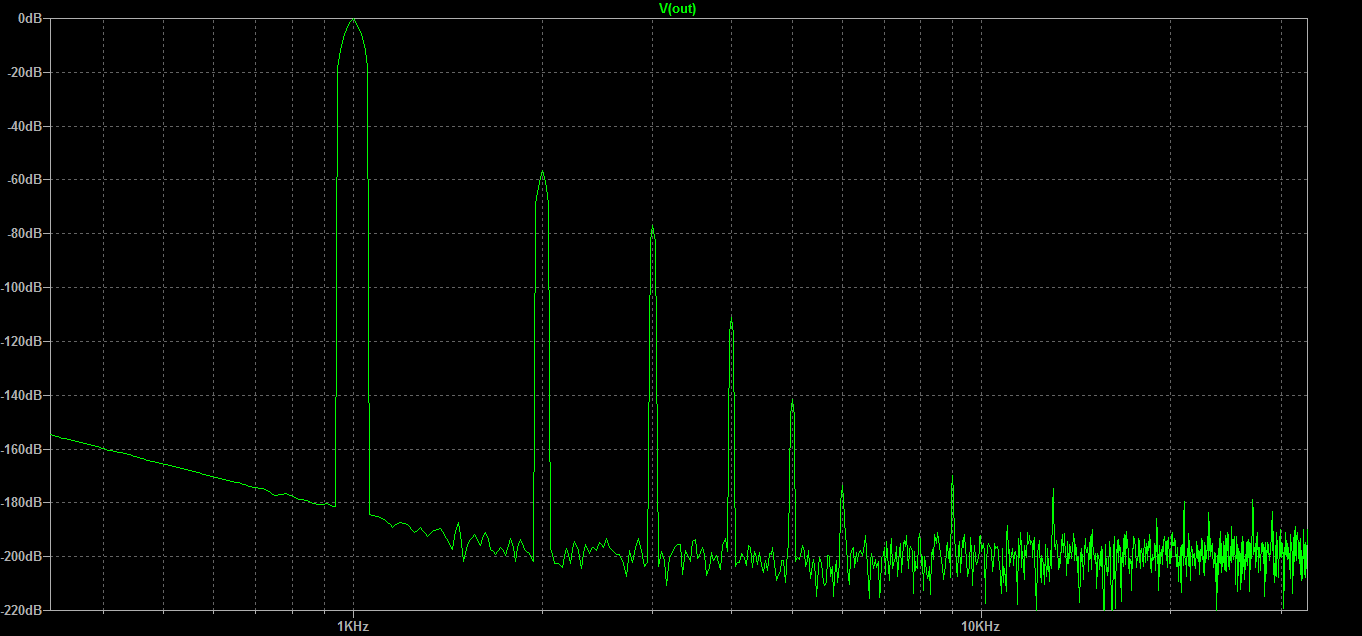Viewport: 1362px width, 636px height.
Task: Click the -180dB axis label
Action: 23,503
